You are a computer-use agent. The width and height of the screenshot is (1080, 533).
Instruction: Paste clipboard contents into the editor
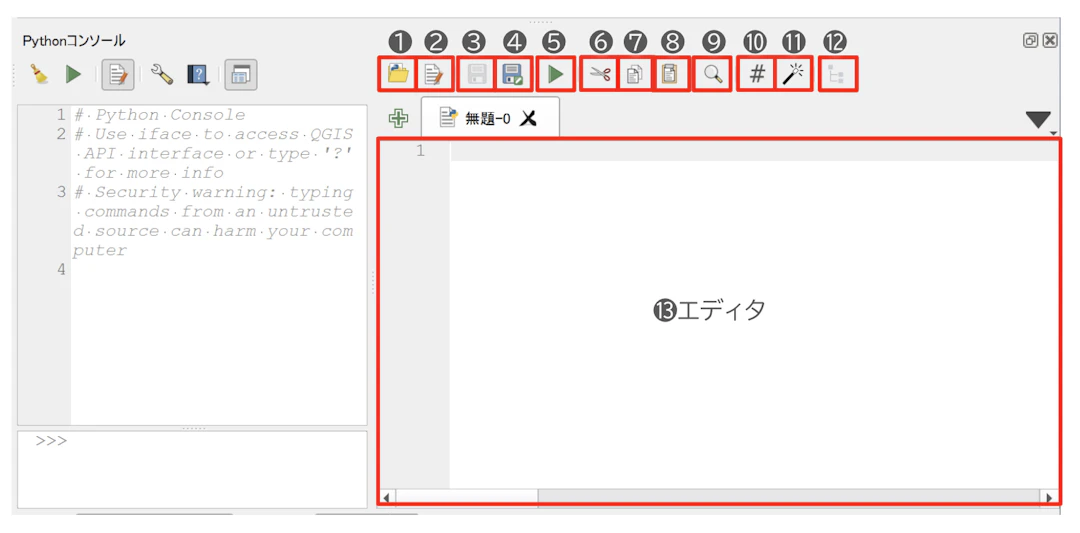pyautogui.click(x=669, y=74)
